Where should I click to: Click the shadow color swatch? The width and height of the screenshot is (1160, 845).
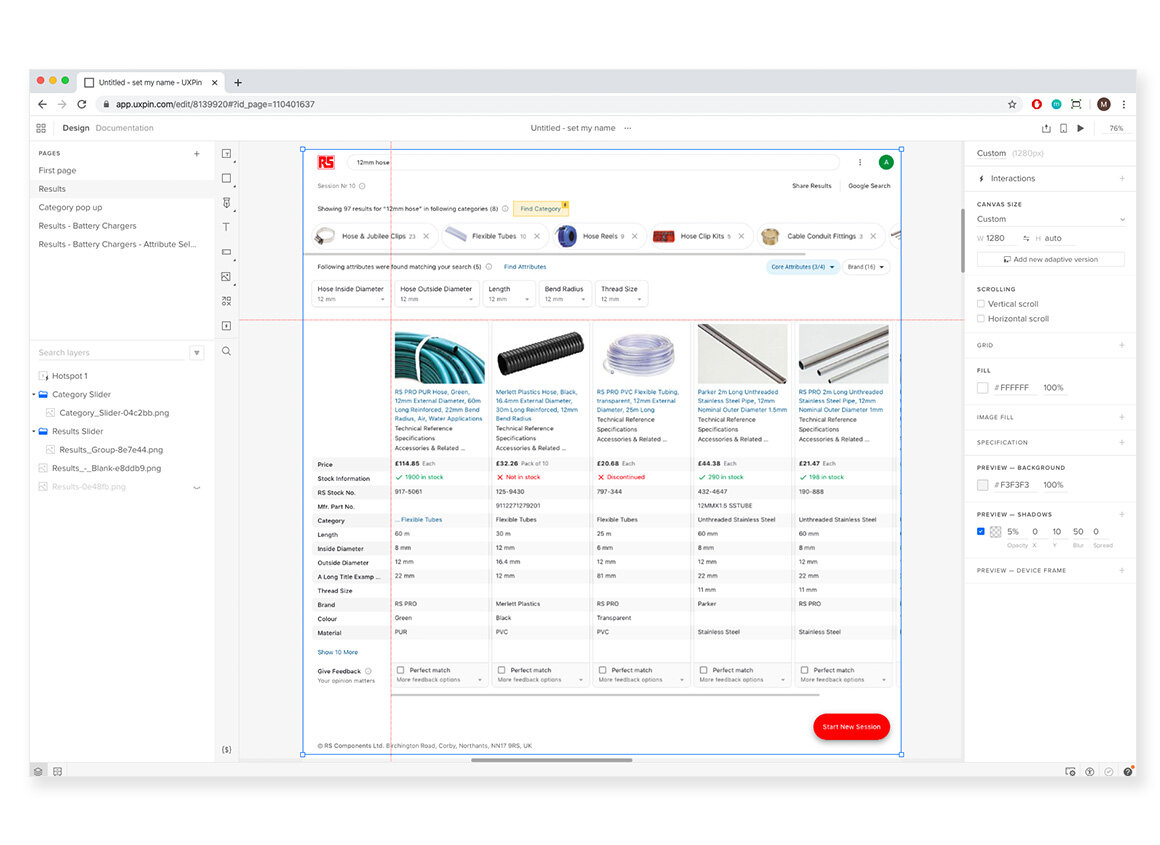(x=996, y=531)
